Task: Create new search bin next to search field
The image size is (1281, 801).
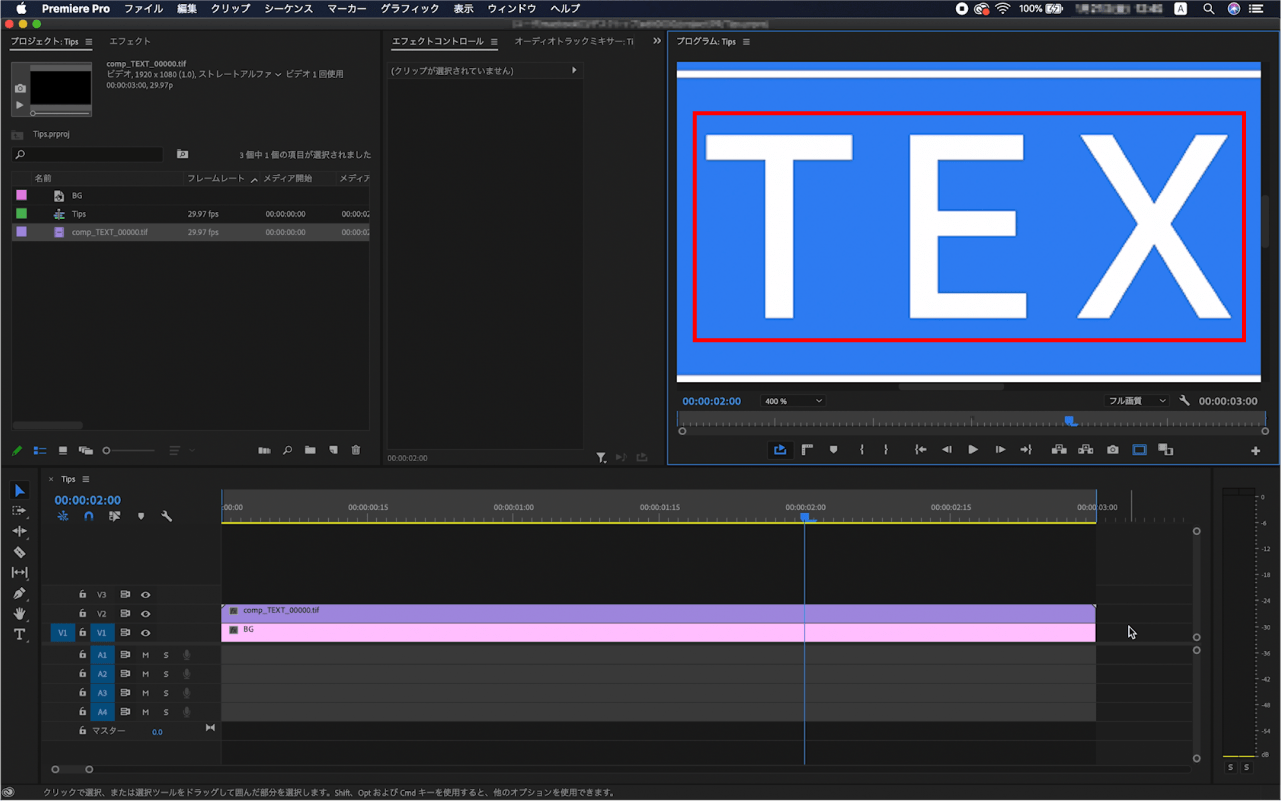Action: pos(182,155)
